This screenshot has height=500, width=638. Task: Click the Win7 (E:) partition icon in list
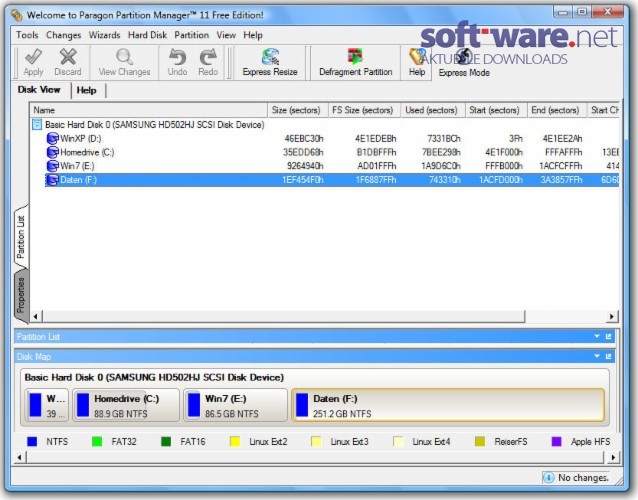click(52, 166)
